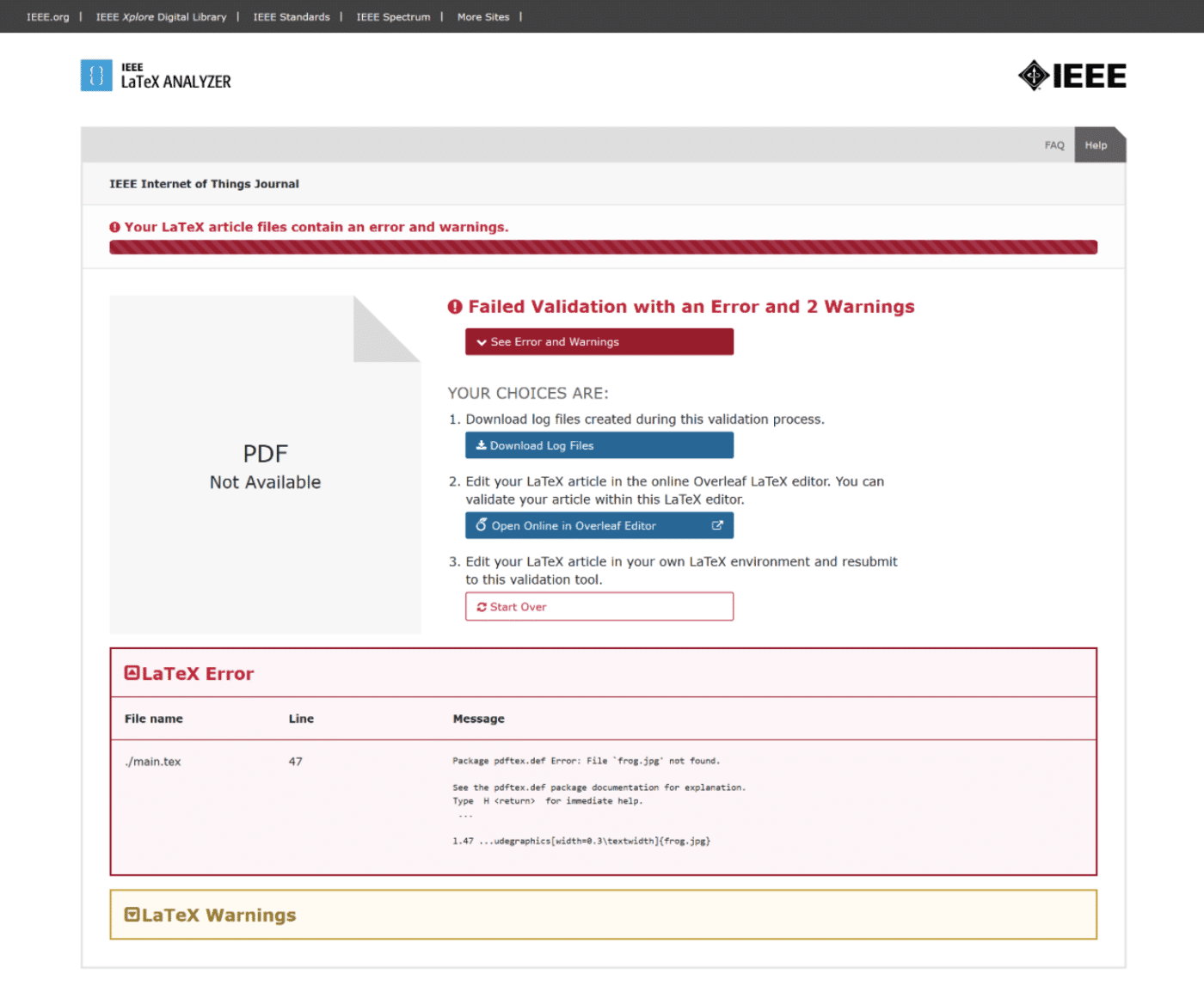
Task: Expand the LaTeX Warnings section
Action: coord(132,915)
